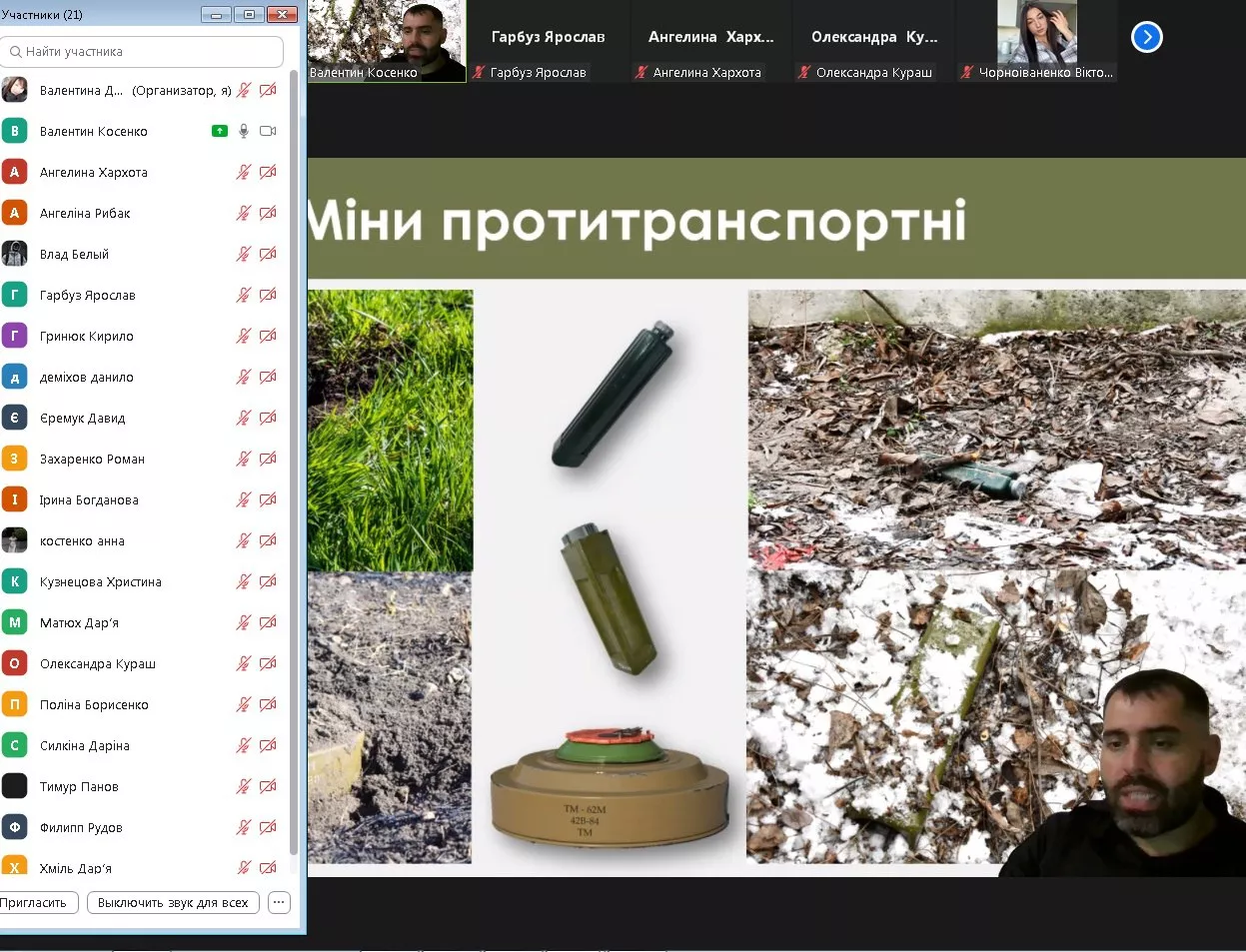The width and height of the screenshot is (1246, 952).
Task: Click muted mic icon for Гринюк Кирило
Action: [243, 336]
